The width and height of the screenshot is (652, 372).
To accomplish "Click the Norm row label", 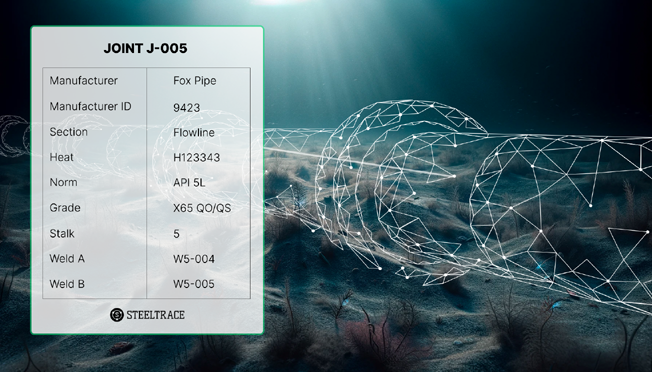I will tap(63, 182).
